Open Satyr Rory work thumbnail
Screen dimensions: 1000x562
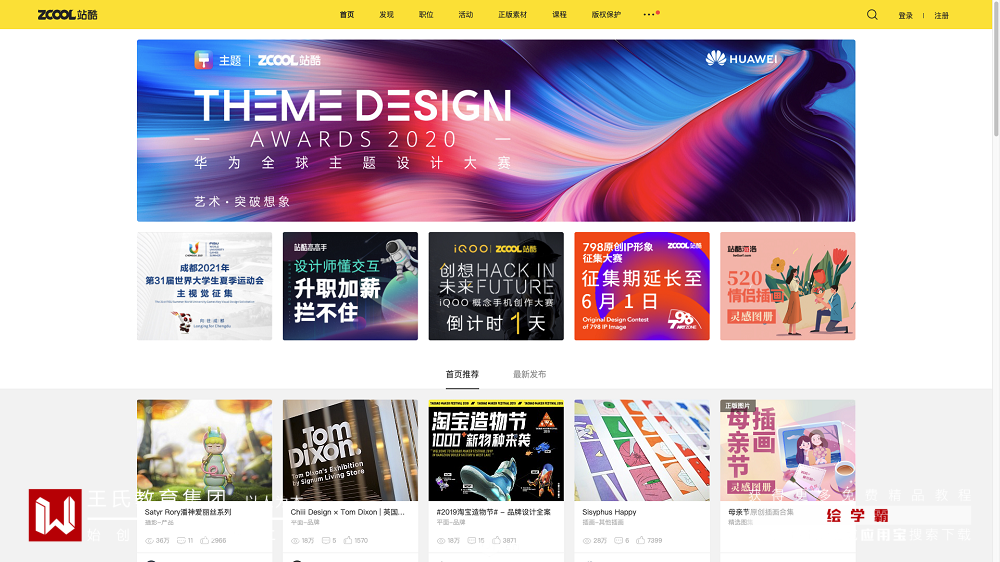(205, 450)
